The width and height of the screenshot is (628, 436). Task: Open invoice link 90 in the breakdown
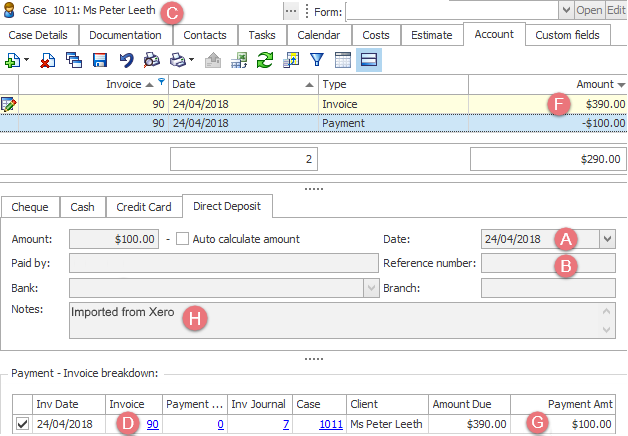point(153,424)
